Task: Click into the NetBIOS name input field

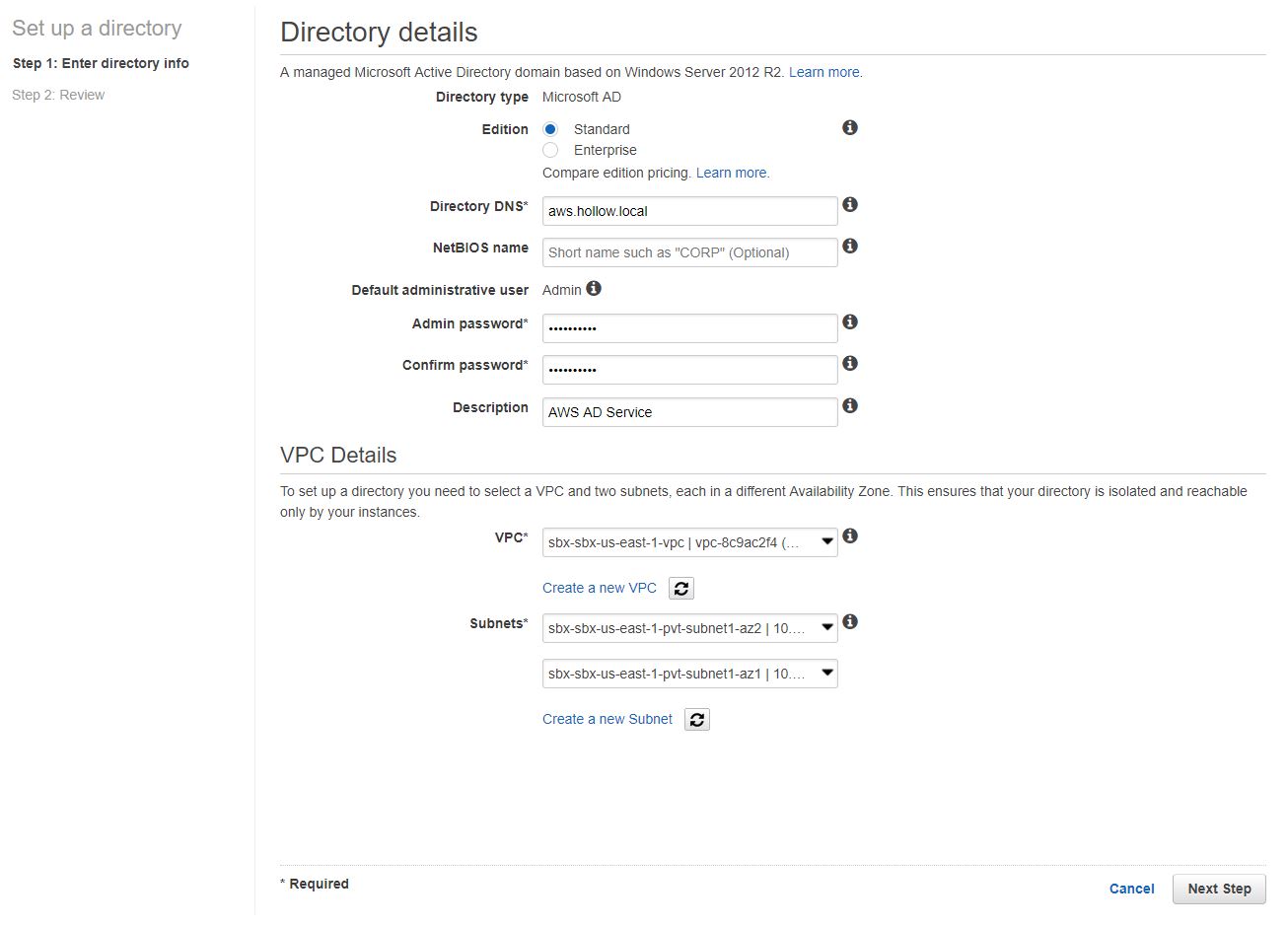Action: 689,252
